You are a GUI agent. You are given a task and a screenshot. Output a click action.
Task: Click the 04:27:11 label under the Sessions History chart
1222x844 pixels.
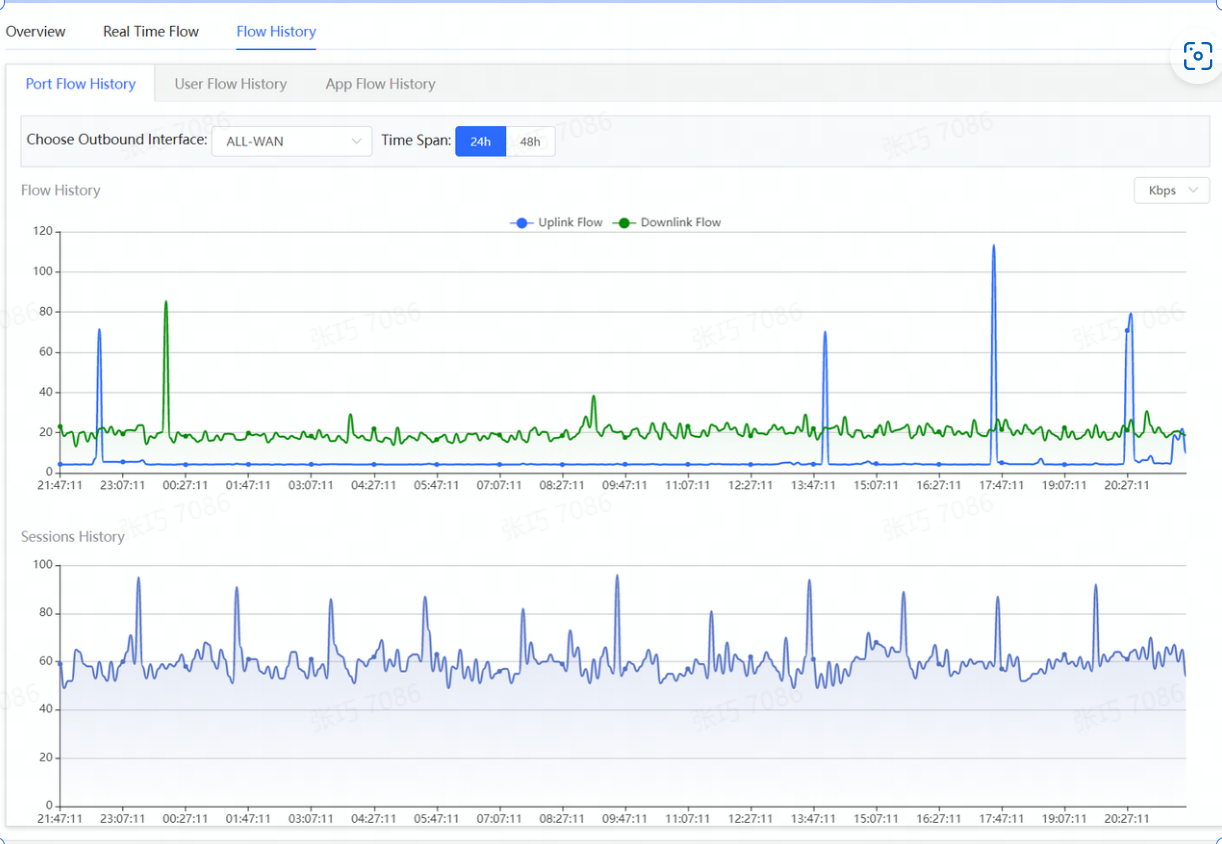[374, 819]
